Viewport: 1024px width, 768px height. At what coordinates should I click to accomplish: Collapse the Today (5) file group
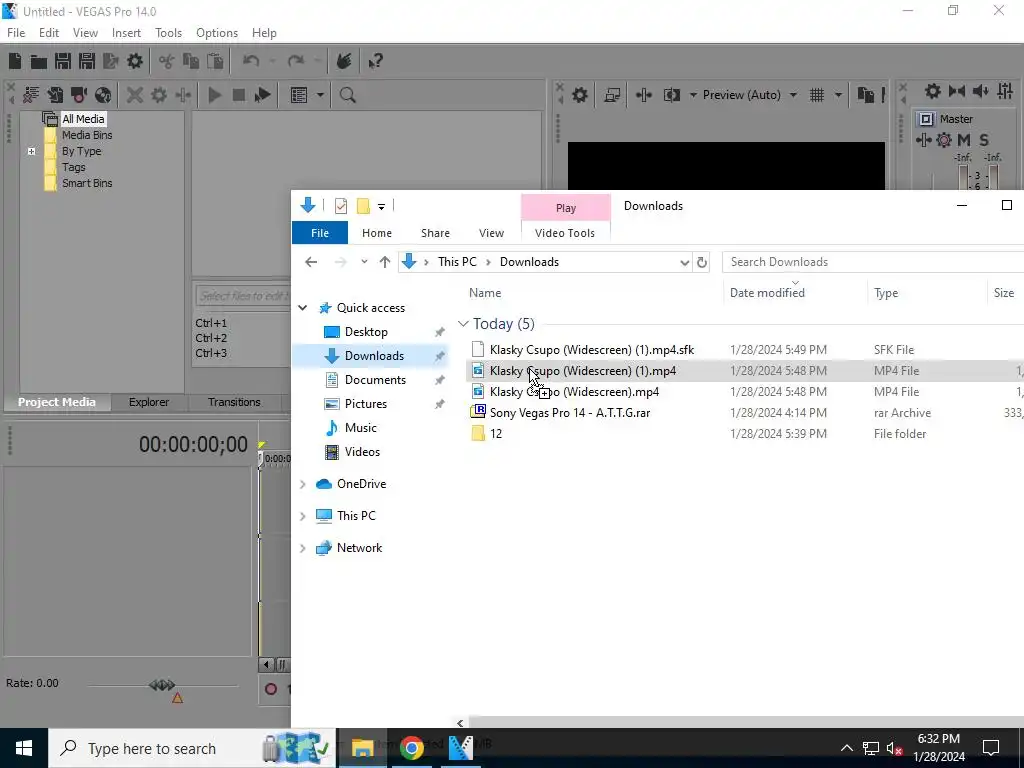pyautogui.click(x=463, y=324)
